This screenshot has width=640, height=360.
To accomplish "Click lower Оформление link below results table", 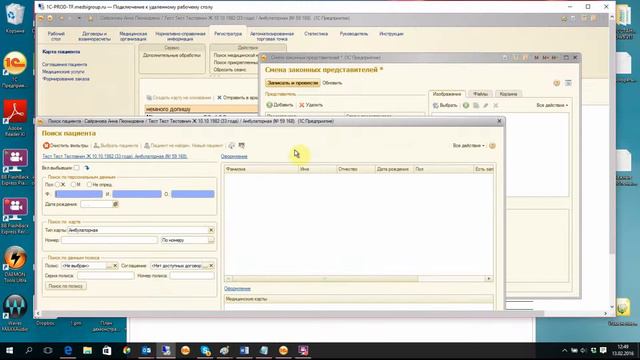I will (237, 289).
